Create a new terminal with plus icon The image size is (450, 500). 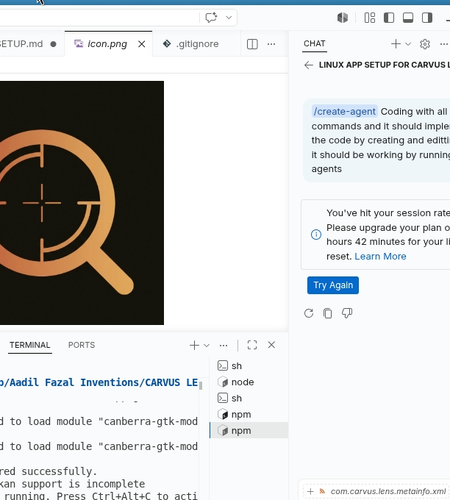(194, 345)
